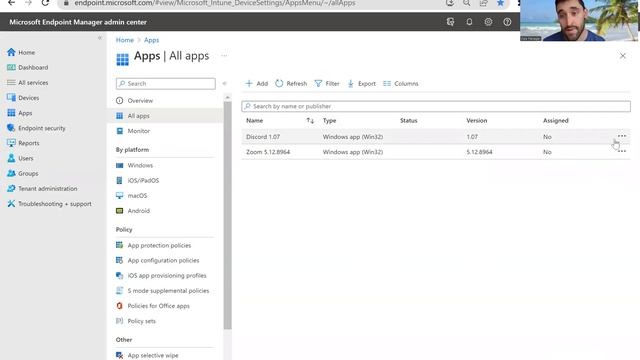The image size is (640, 360).
Task: Close the Apps blade
Action: (x=622, y=56)
